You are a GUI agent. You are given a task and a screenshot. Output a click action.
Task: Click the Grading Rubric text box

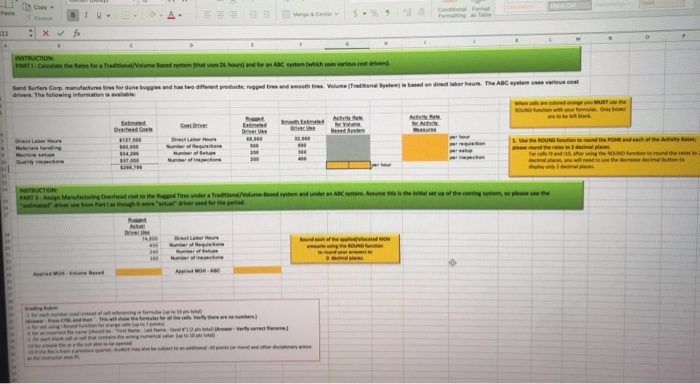coord(171,332)
